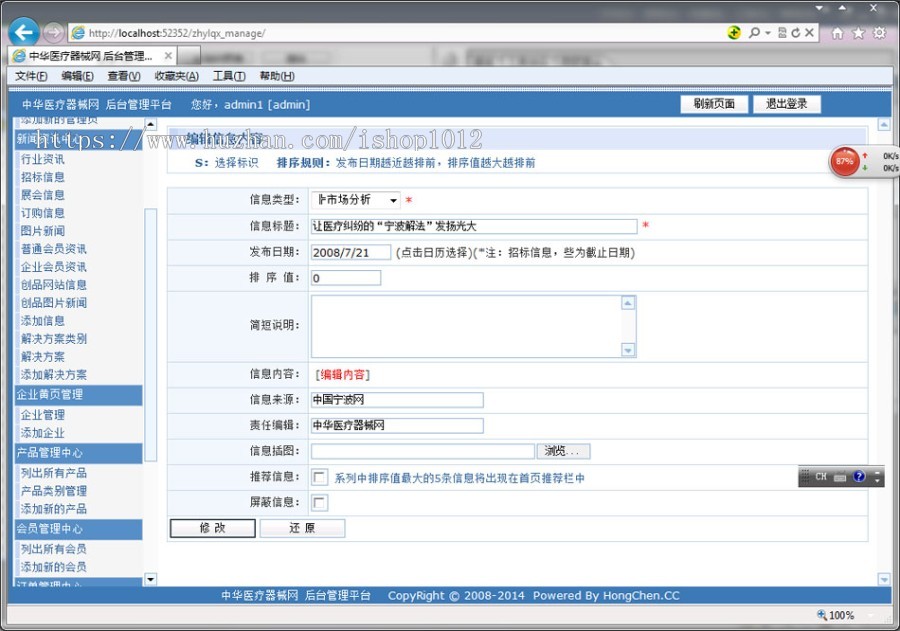Click the 浏览... file browse button
900x631 pixels.
563,451
